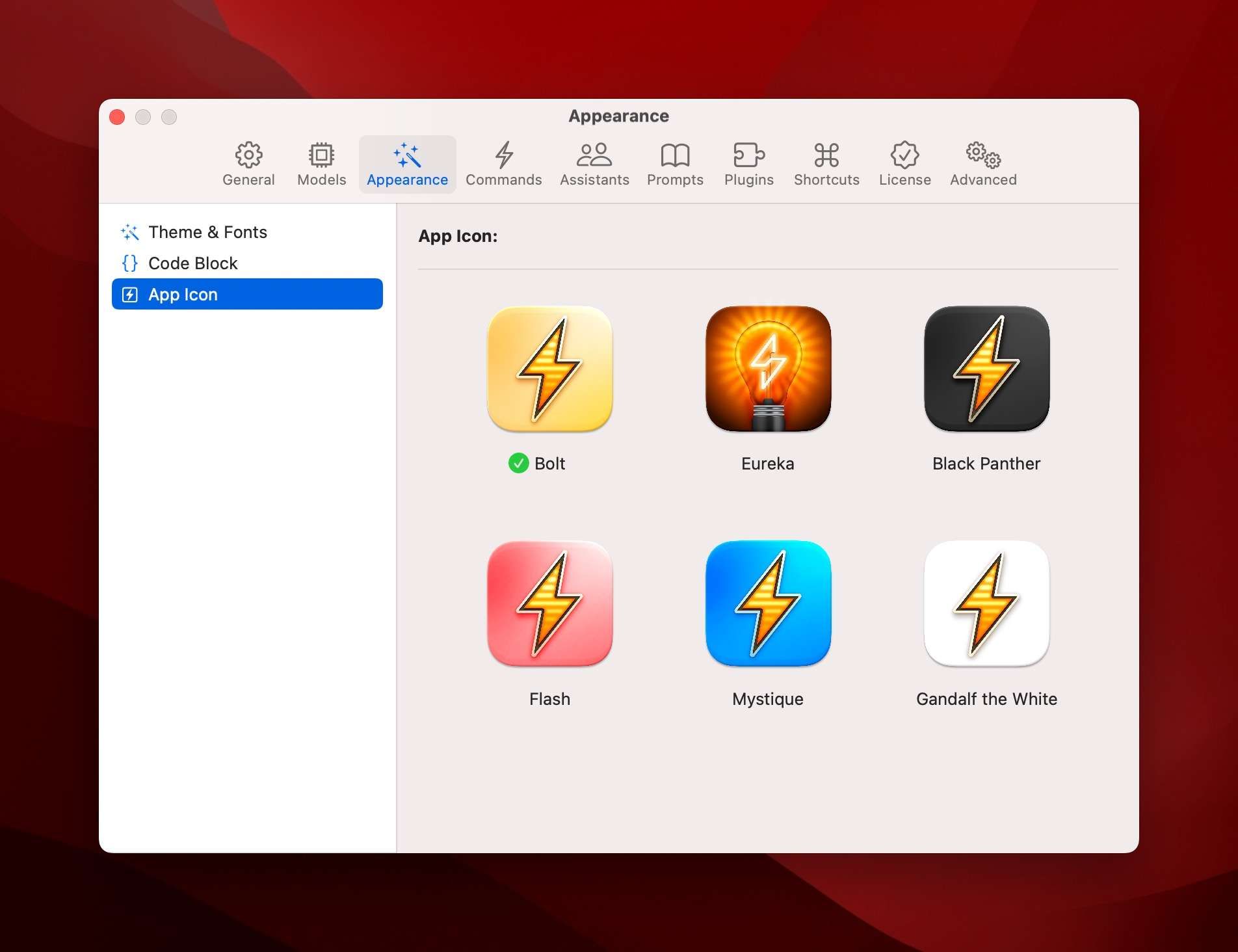The image size is (1238, 952).
Task: Click the green checkmark on Bolt
Action: (x=518, y=463)
